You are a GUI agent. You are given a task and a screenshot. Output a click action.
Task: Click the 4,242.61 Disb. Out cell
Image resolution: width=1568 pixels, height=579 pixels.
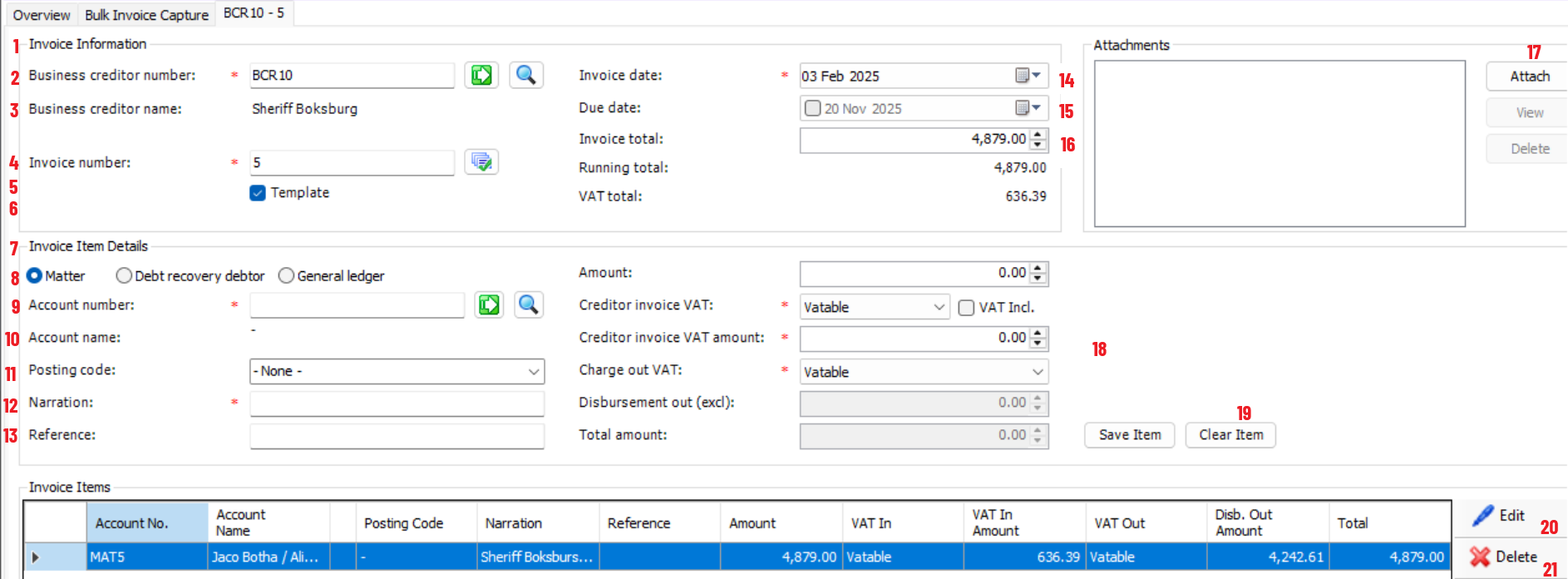coord(1268,557)
